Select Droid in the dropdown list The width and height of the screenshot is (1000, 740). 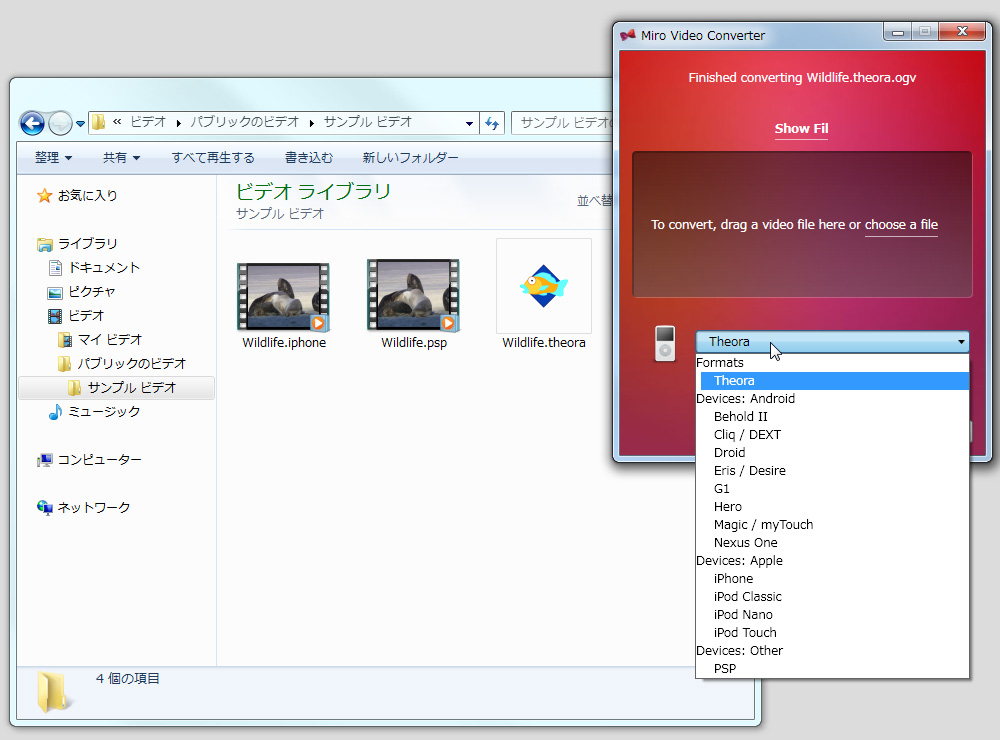tap(834, 452)
